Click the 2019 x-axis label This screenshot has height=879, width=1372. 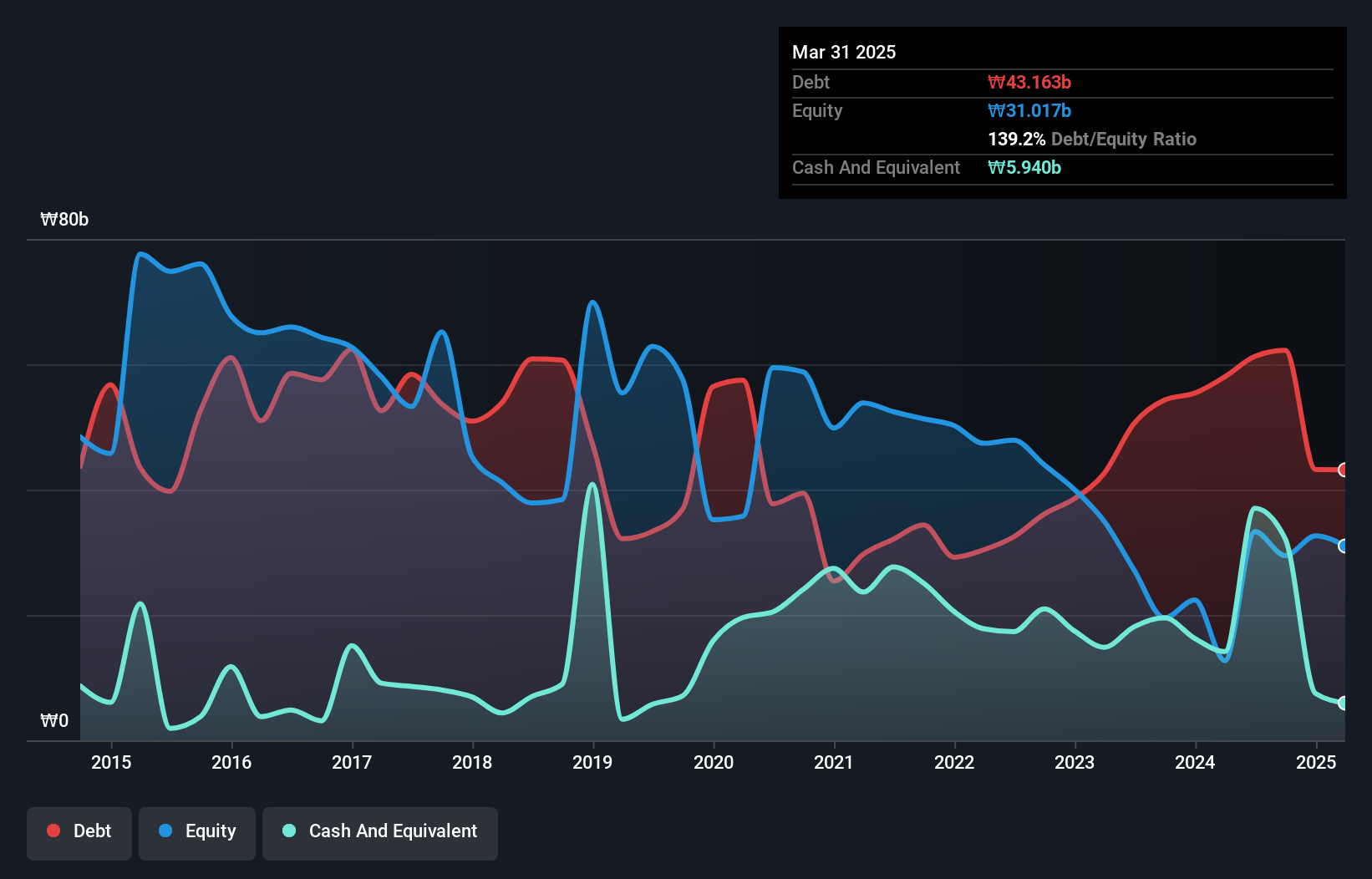(592, 762)
